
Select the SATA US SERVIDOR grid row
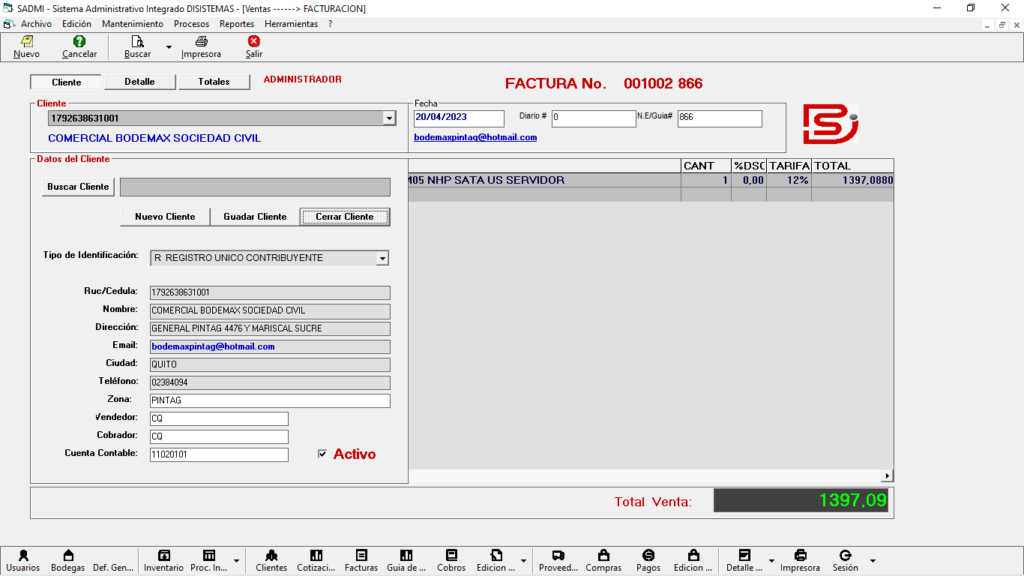coord(650,180)
